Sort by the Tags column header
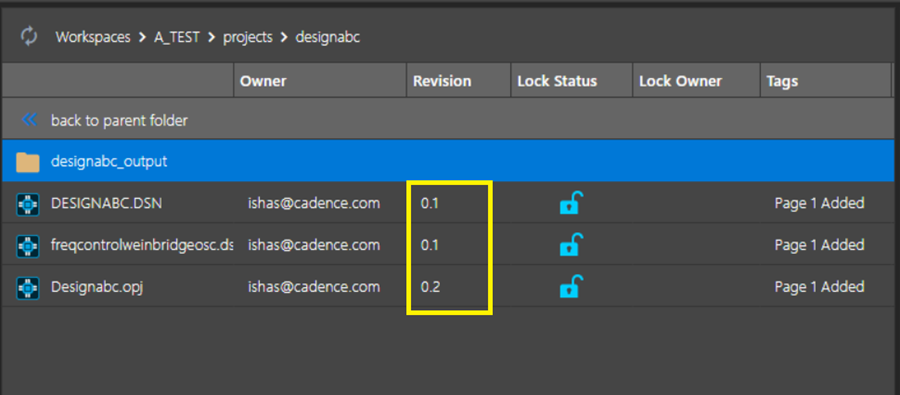The height and width of the screenshot is (395, 900). click(x=825, y=81)
